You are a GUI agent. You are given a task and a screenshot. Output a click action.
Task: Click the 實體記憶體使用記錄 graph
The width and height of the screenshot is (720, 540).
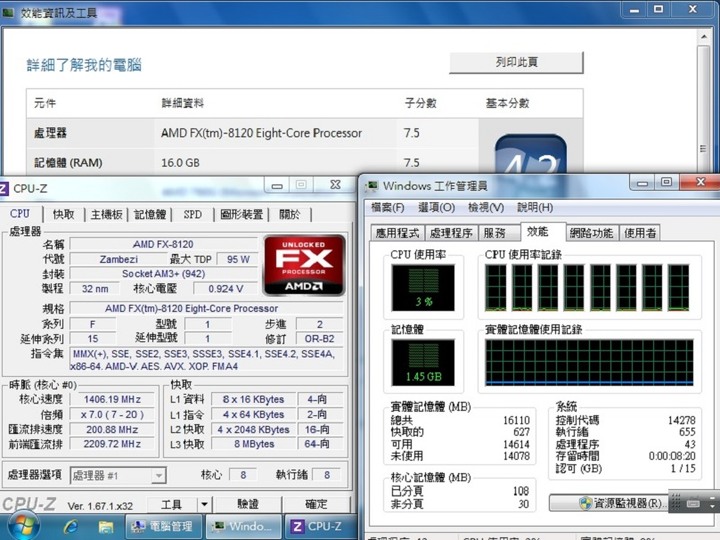590,363
